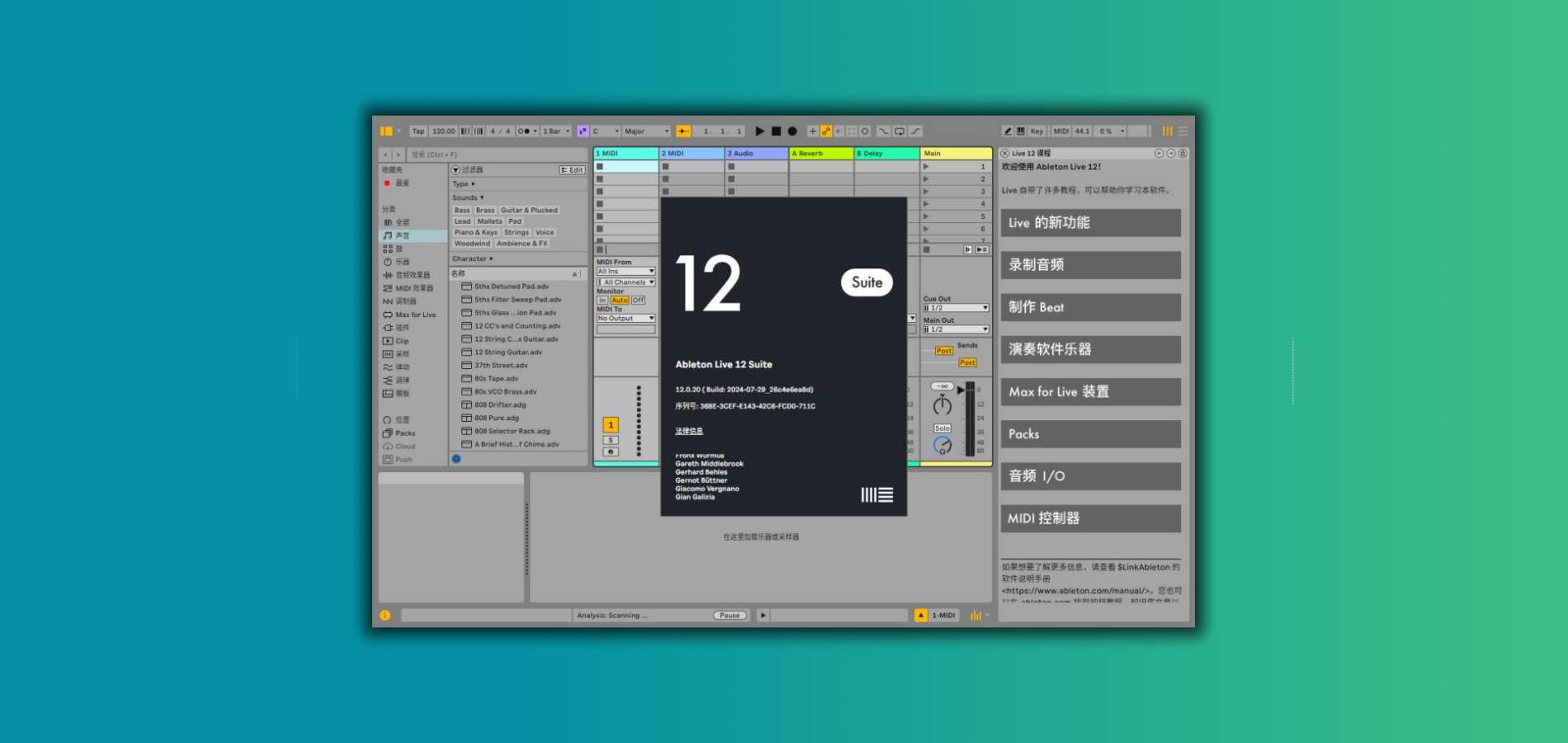1568x743 pixels.
Task: Open the Major scale dropdown
Action: (646, 131)
